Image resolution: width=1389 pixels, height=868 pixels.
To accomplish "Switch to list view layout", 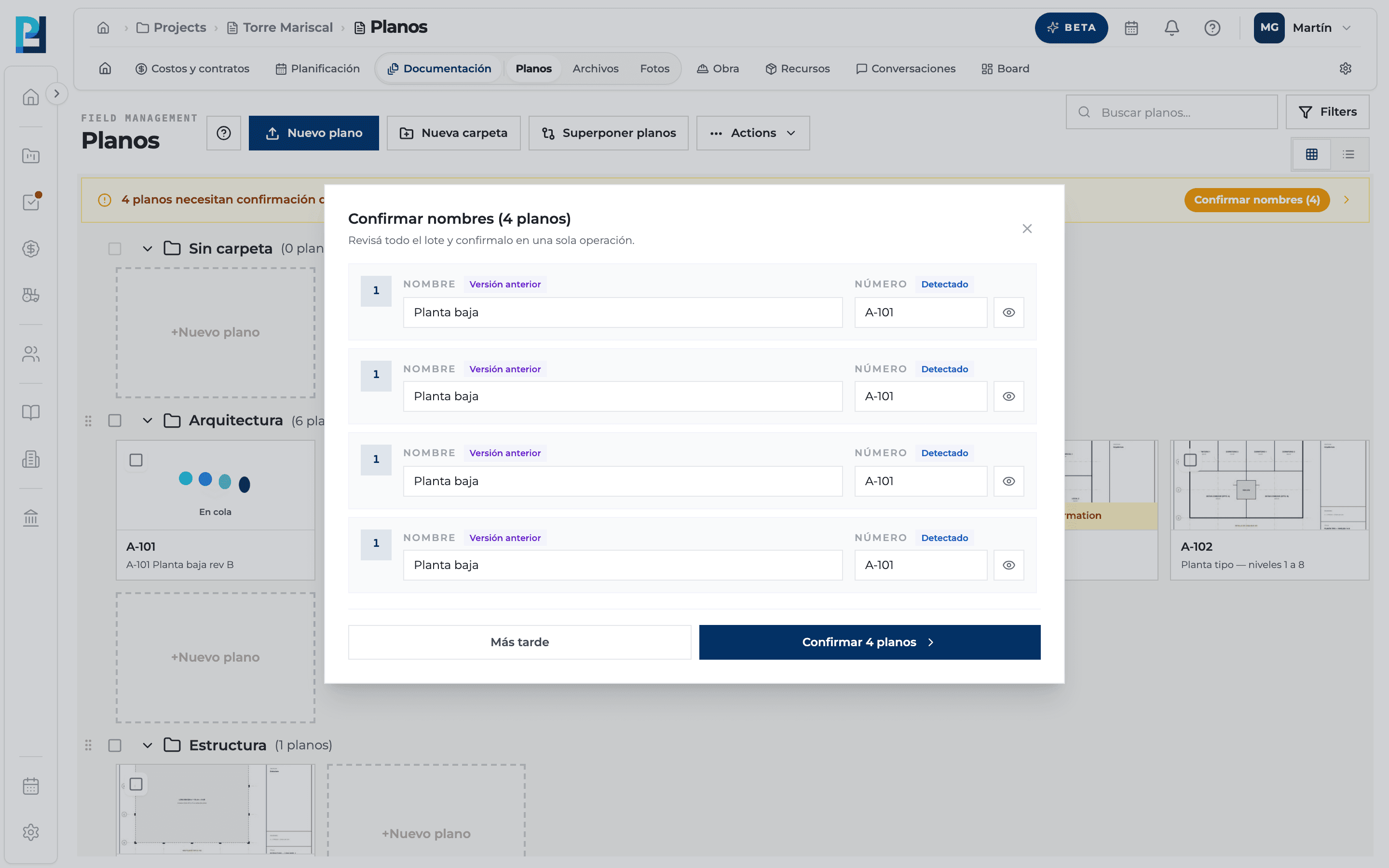I will (1348, 154).
